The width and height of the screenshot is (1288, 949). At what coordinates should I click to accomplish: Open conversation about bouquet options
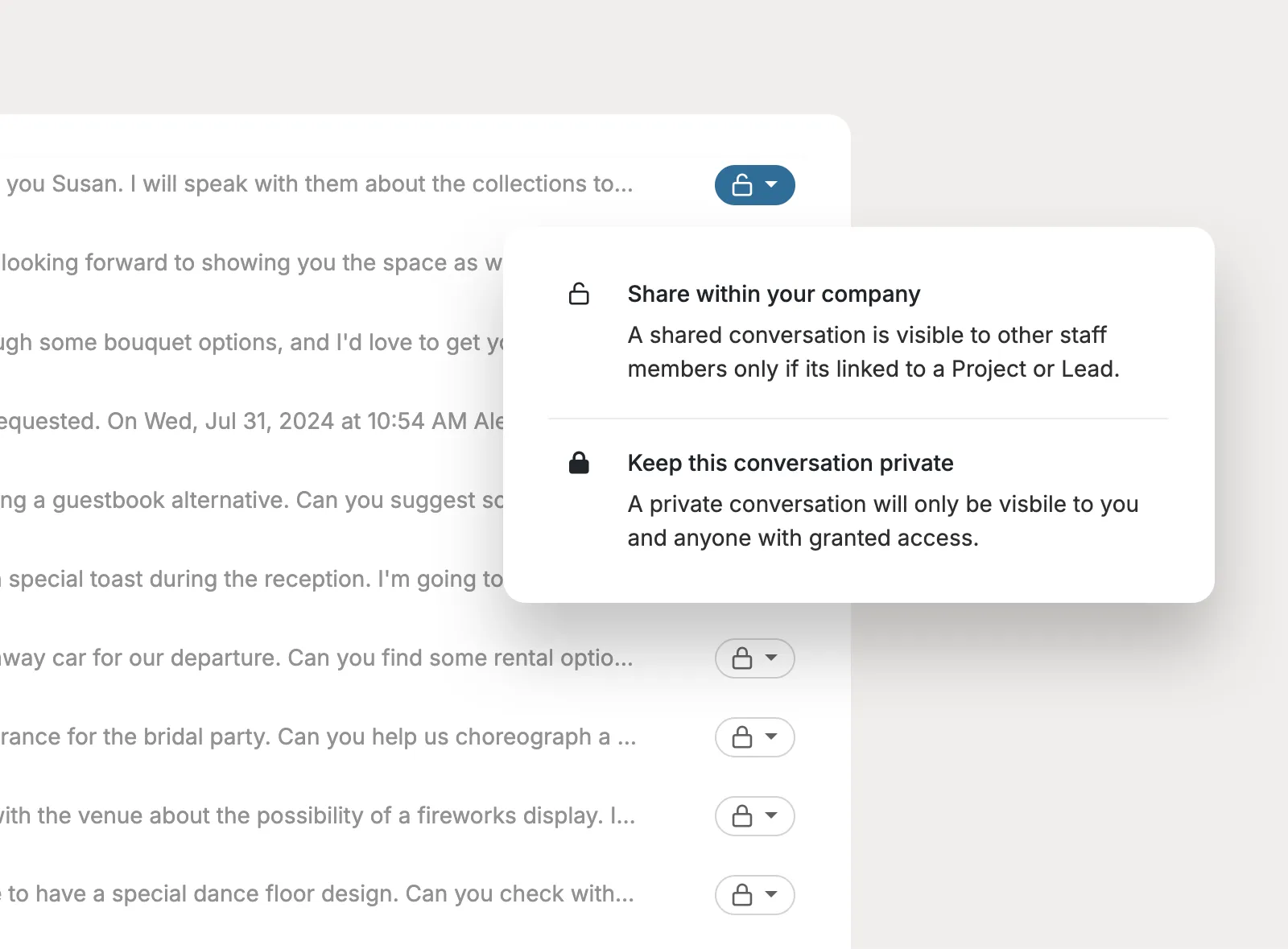point(251,342)
